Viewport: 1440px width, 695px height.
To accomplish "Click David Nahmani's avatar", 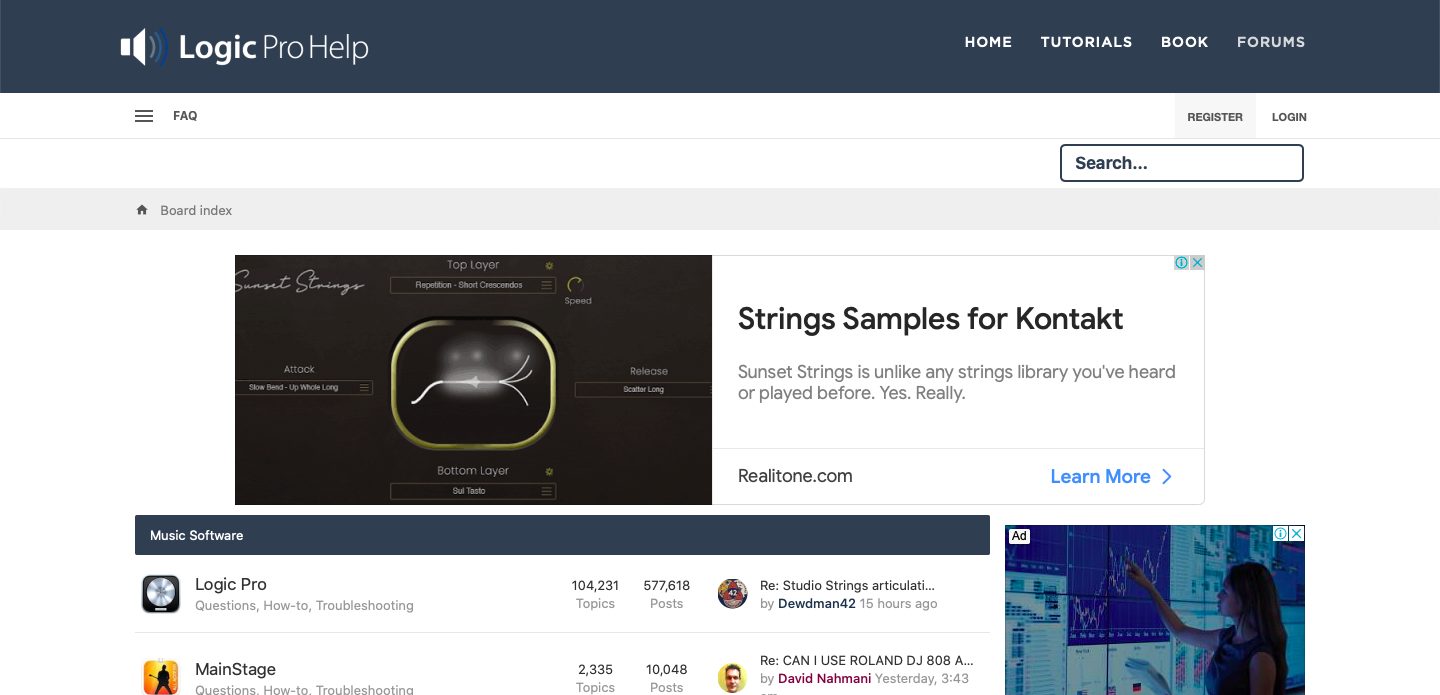I will click(x=733, y=678).
